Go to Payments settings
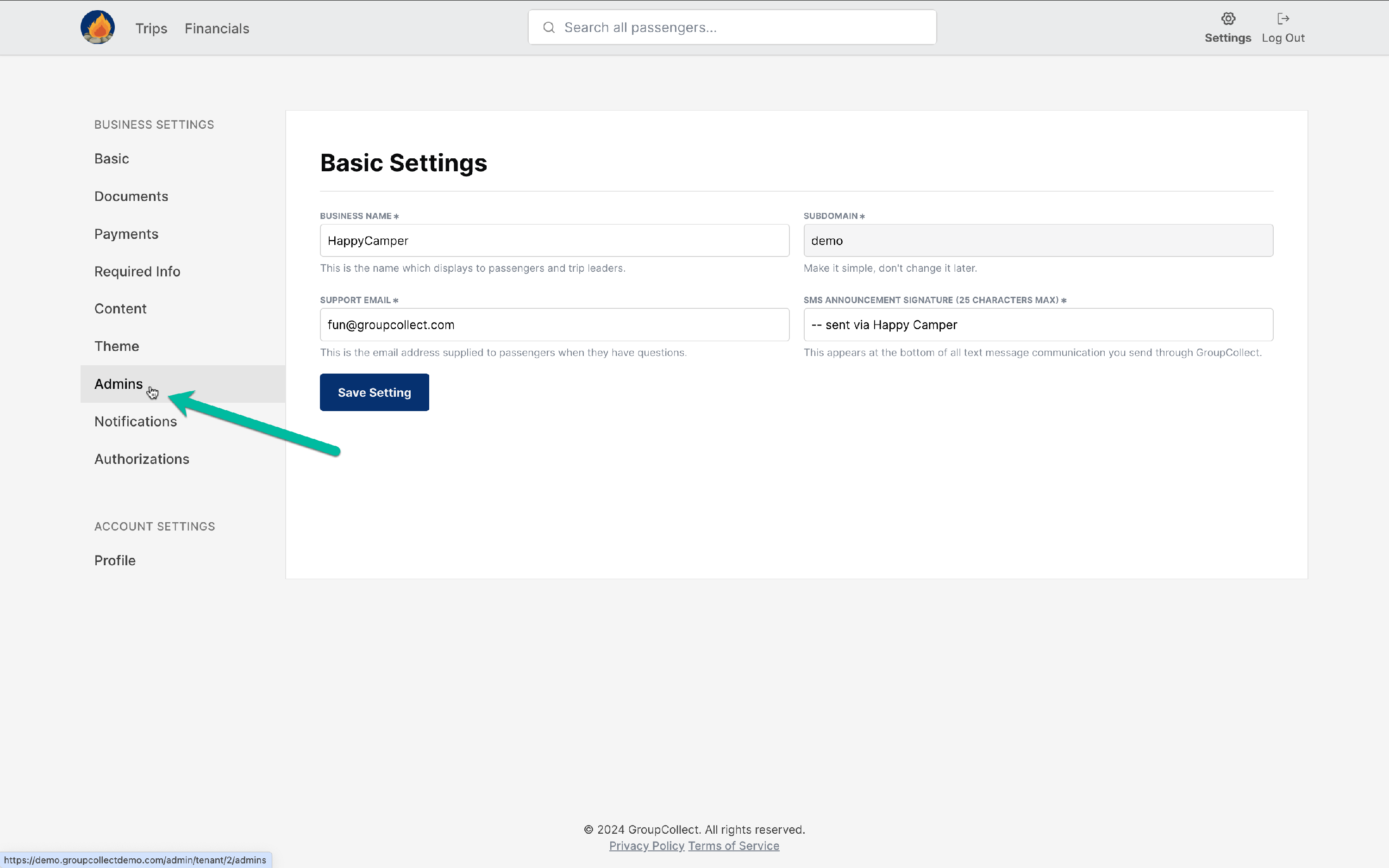Viewport: 1389px width, 868px height. (125, 234)
